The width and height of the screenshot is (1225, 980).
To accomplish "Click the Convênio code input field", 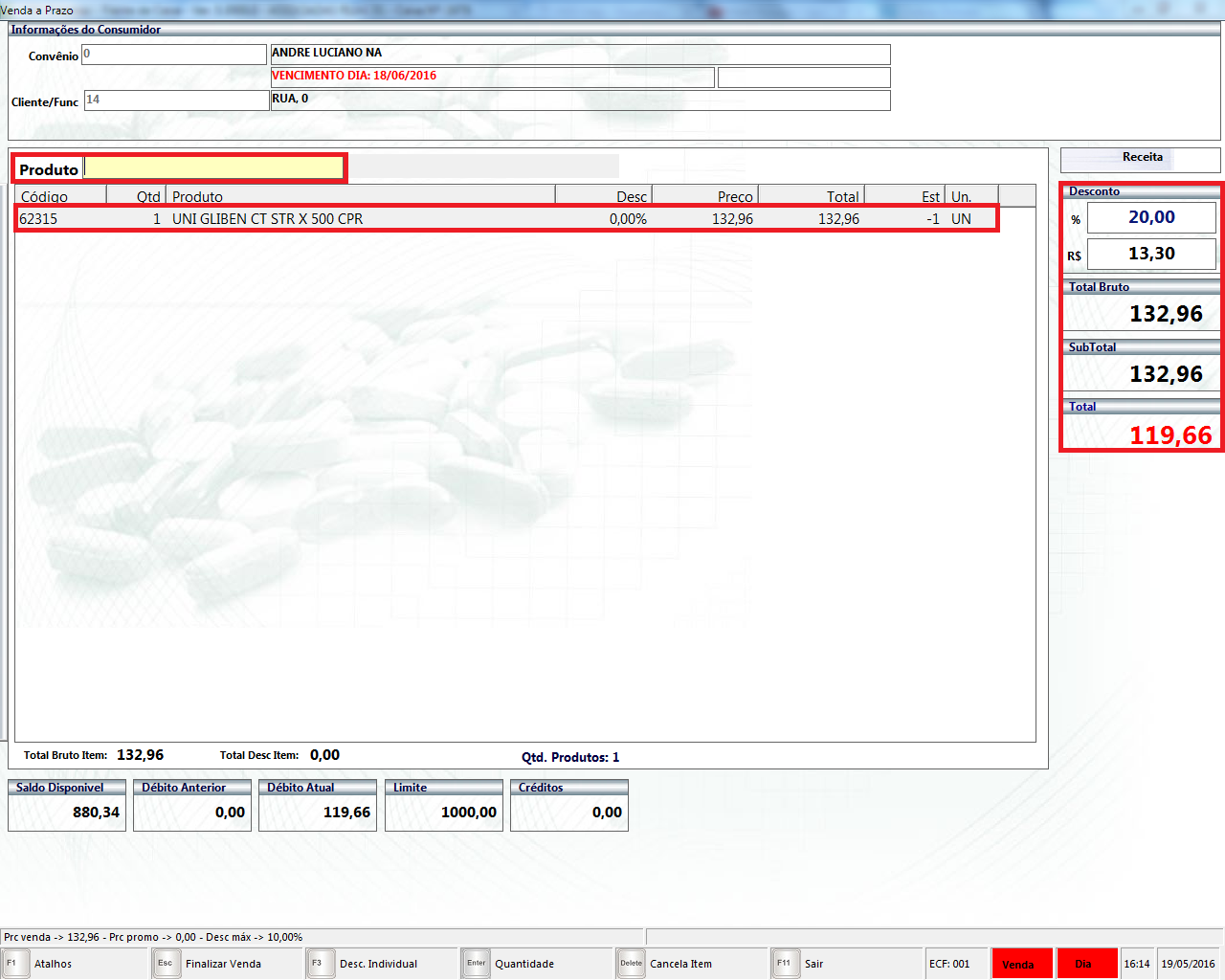I will [x=173, y=55].
